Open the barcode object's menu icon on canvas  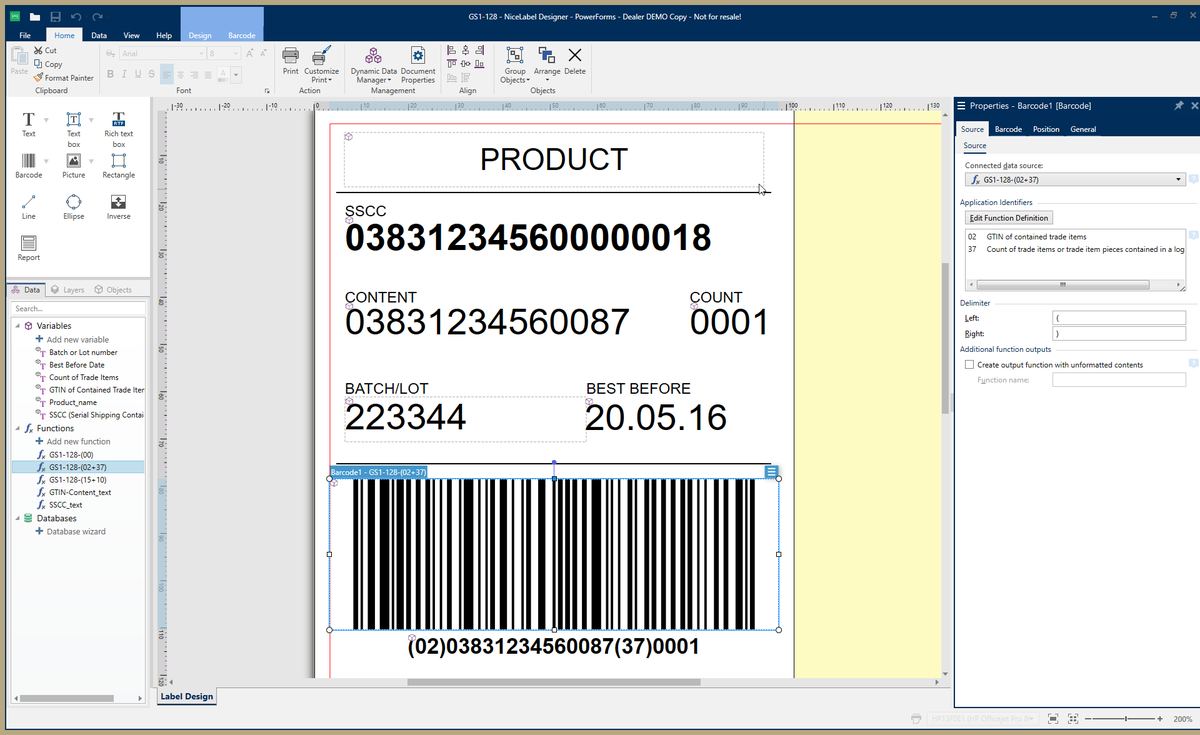pos(771,472)
